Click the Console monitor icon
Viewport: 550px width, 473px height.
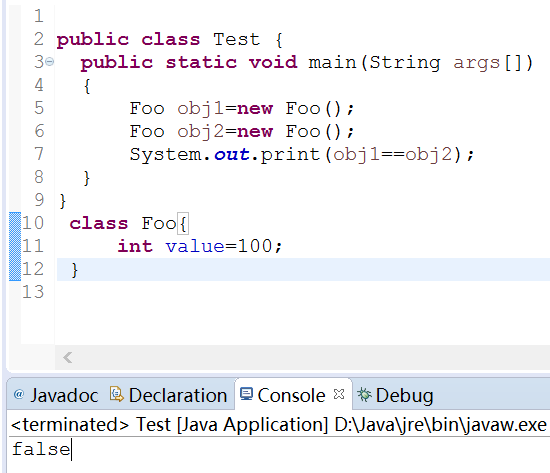tap(246, 394)
